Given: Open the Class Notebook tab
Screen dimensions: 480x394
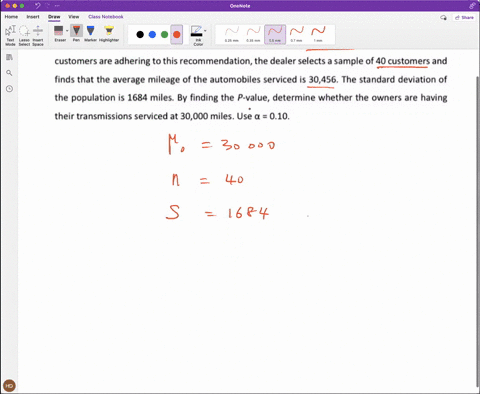Looking at the screenshot, I should (106, 17).
